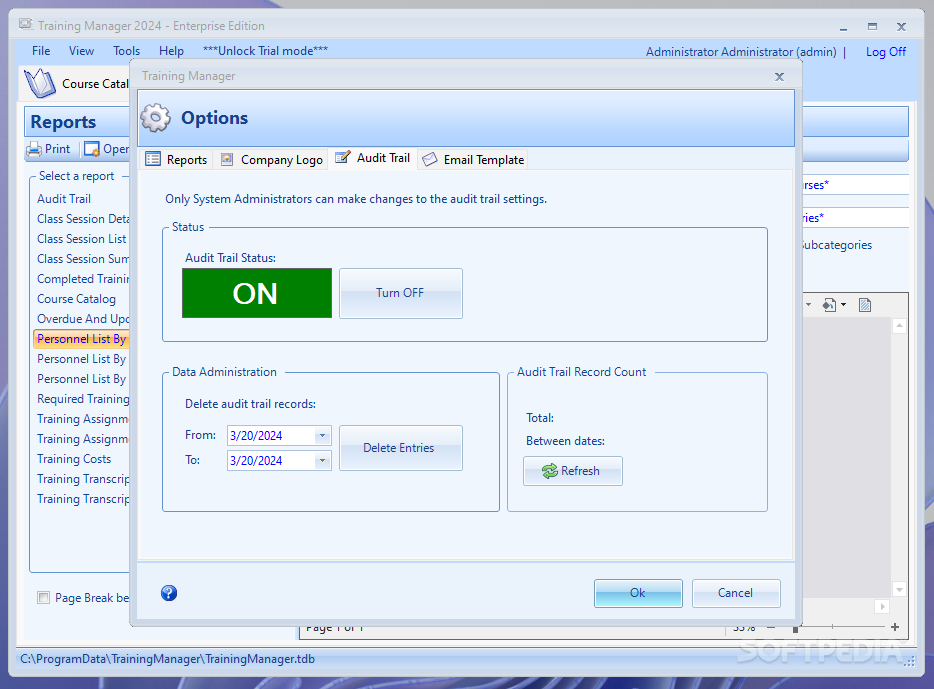Click the Subcategories label in background window
Screen dimensions: 934x689
coord(837,245)
